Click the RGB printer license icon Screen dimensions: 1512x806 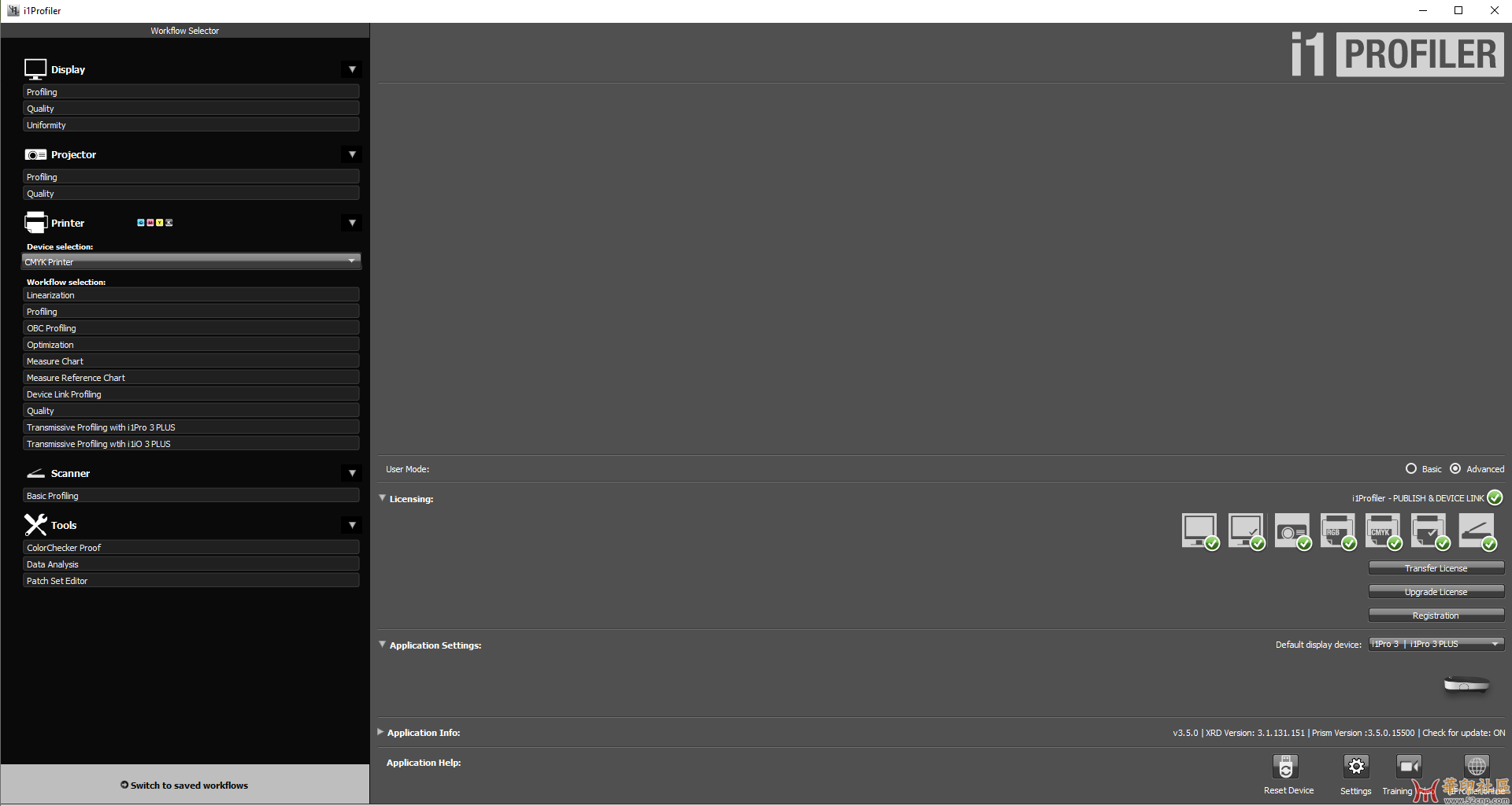tap(1339, 531)
